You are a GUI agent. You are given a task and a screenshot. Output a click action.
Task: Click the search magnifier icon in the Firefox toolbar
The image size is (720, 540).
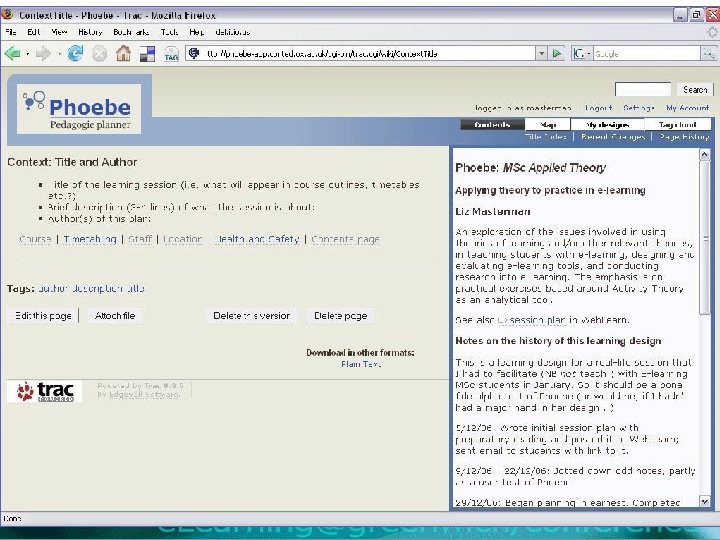click(708, 54)
